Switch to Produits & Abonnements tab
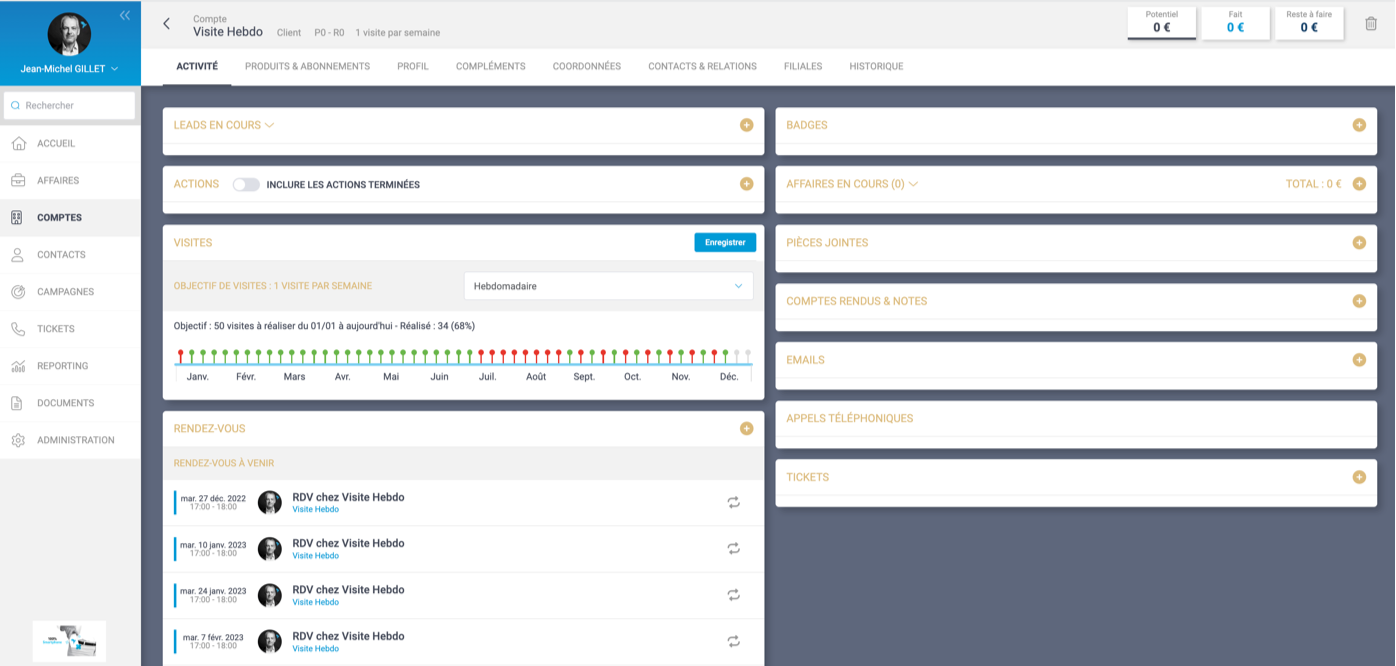 coord(307,66)
